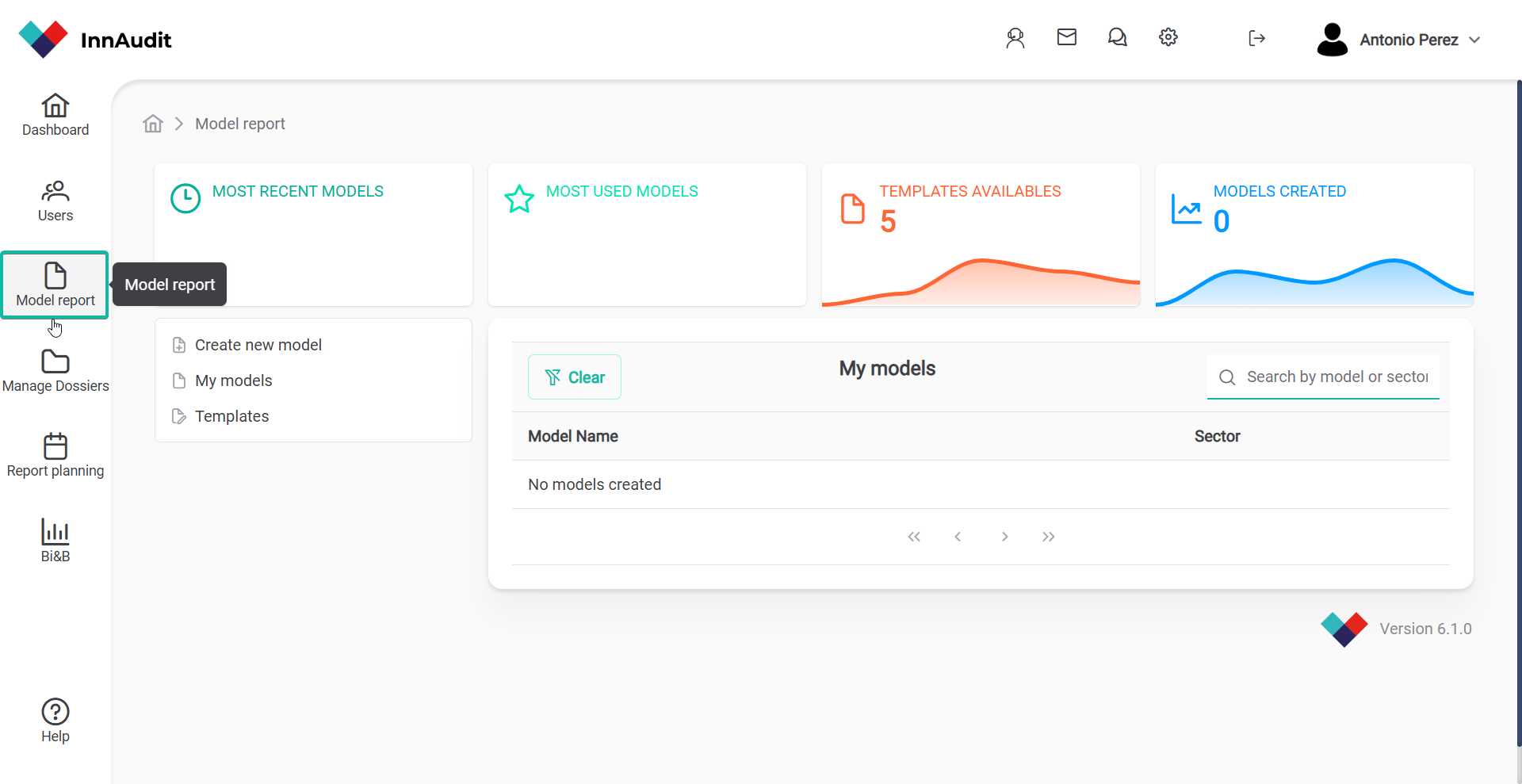Open Manage Dossiers in the sidebar
Screen dimensions: 1522x784
(x=55, y=371)
